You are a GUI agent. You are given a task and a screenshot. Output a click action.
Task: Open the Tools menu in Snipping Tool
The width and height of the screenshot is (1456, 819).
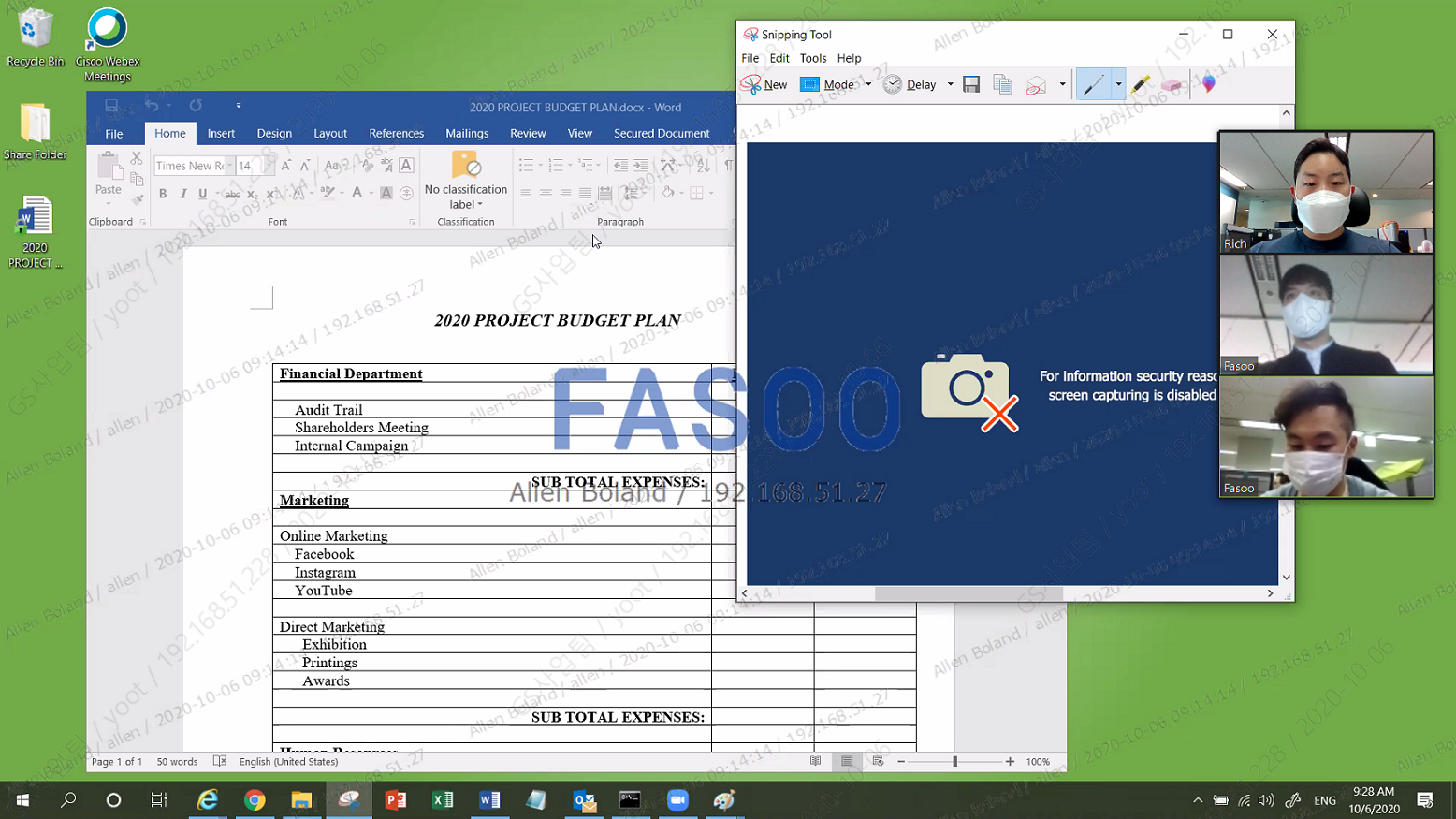tap(812, 58)
